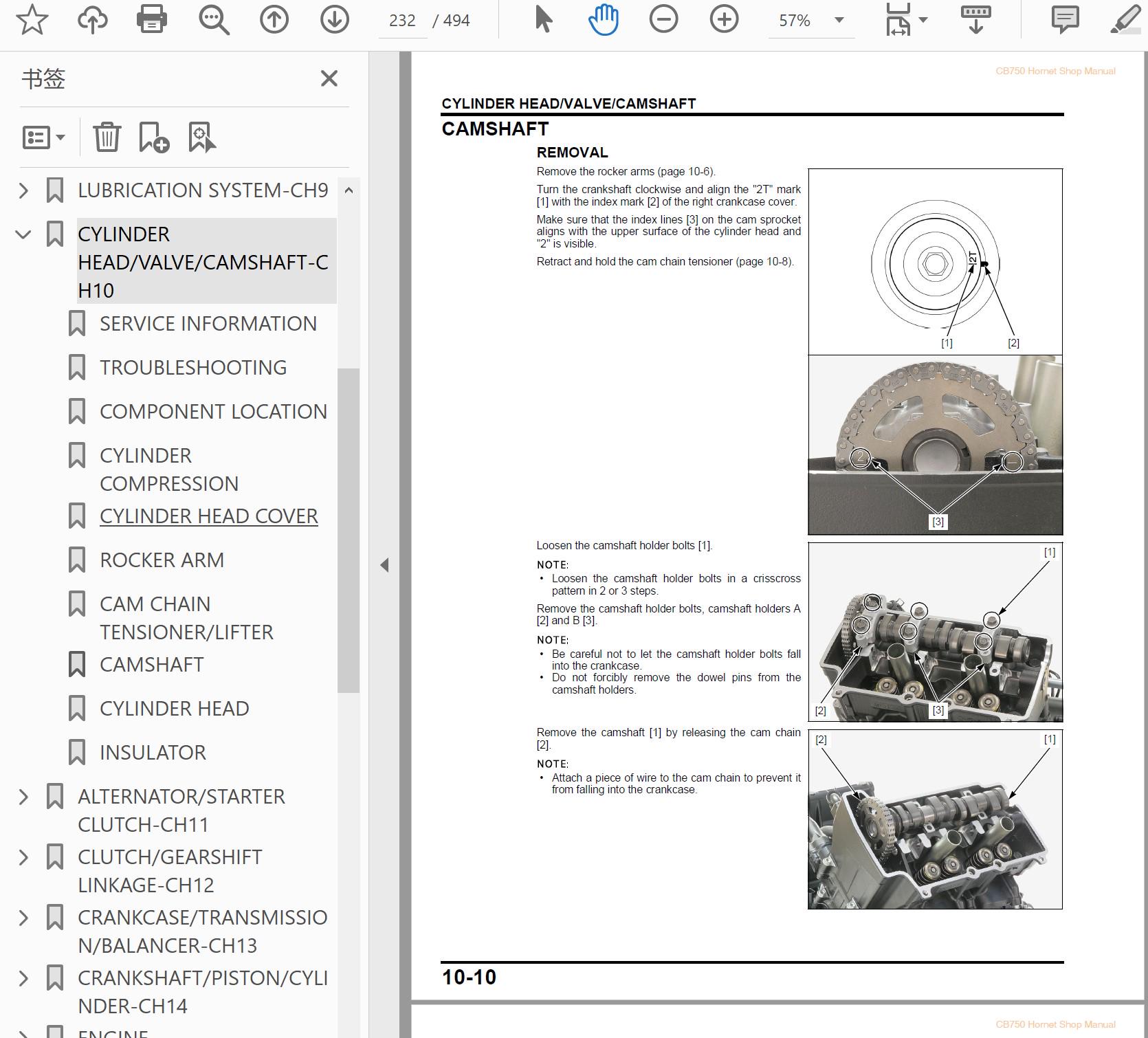
Task: Go to next page arrow
Action: pyautogui.click(x=335, y=20)
